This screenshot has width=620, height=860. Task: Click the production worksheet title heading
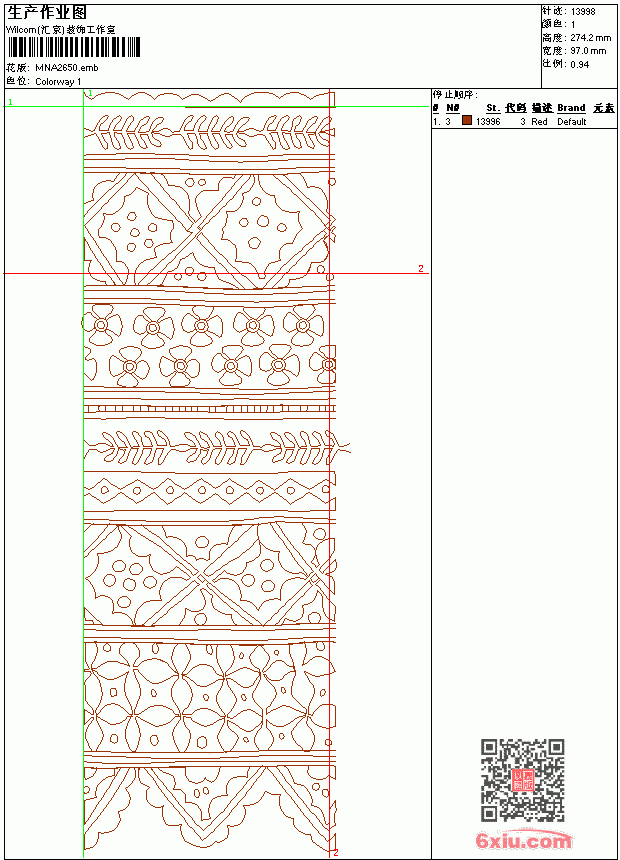coord(47,13)
